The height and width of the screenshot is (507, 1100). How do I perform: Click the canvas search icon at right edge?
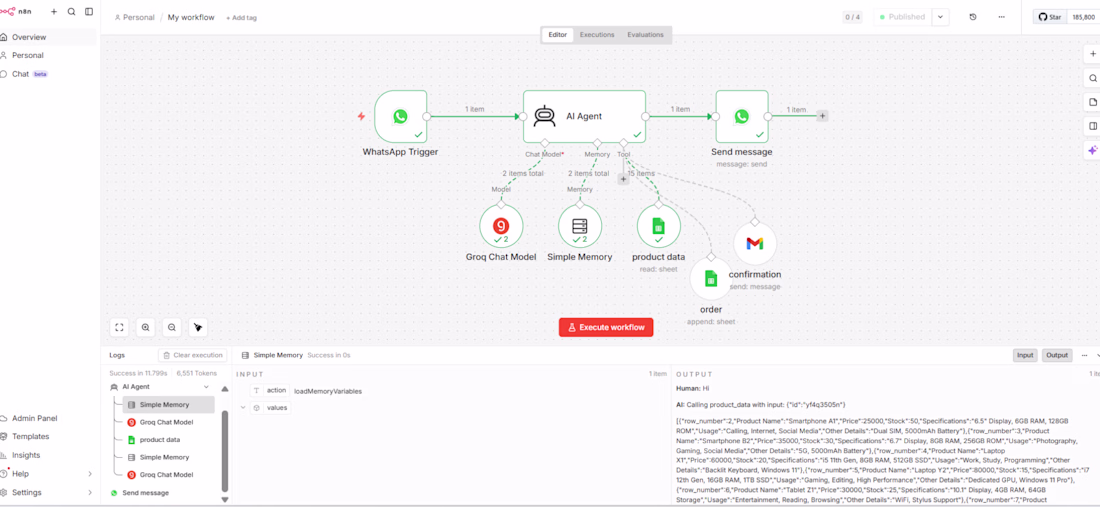pyautogui.click(x=1092, y=78)
